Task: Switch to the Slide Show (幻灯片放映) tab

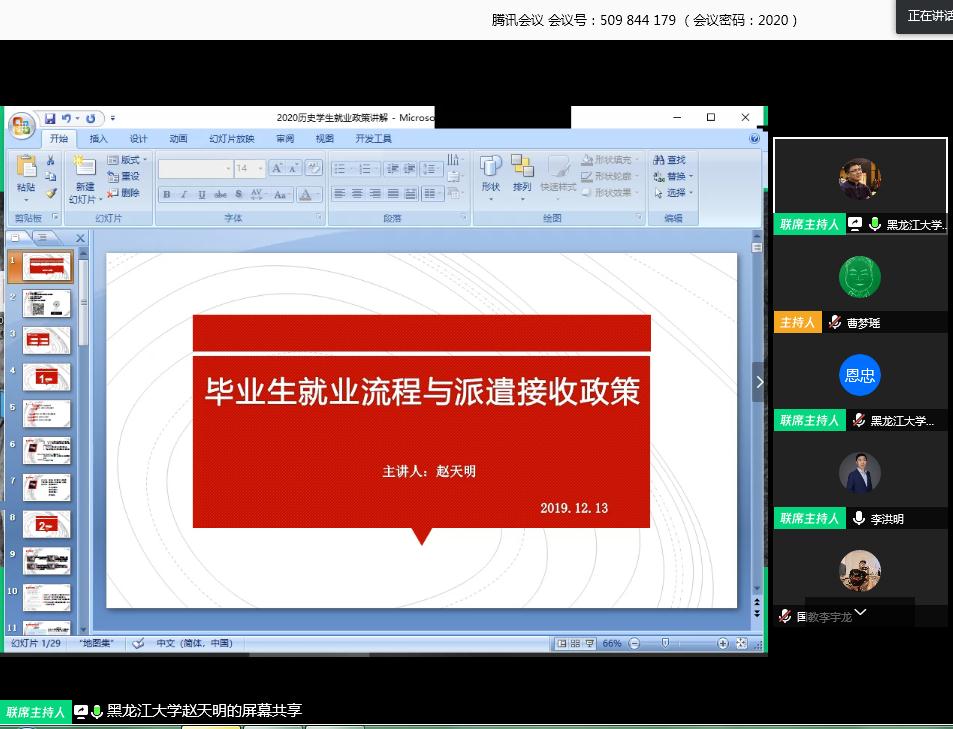Action: [x=231, y=139]
